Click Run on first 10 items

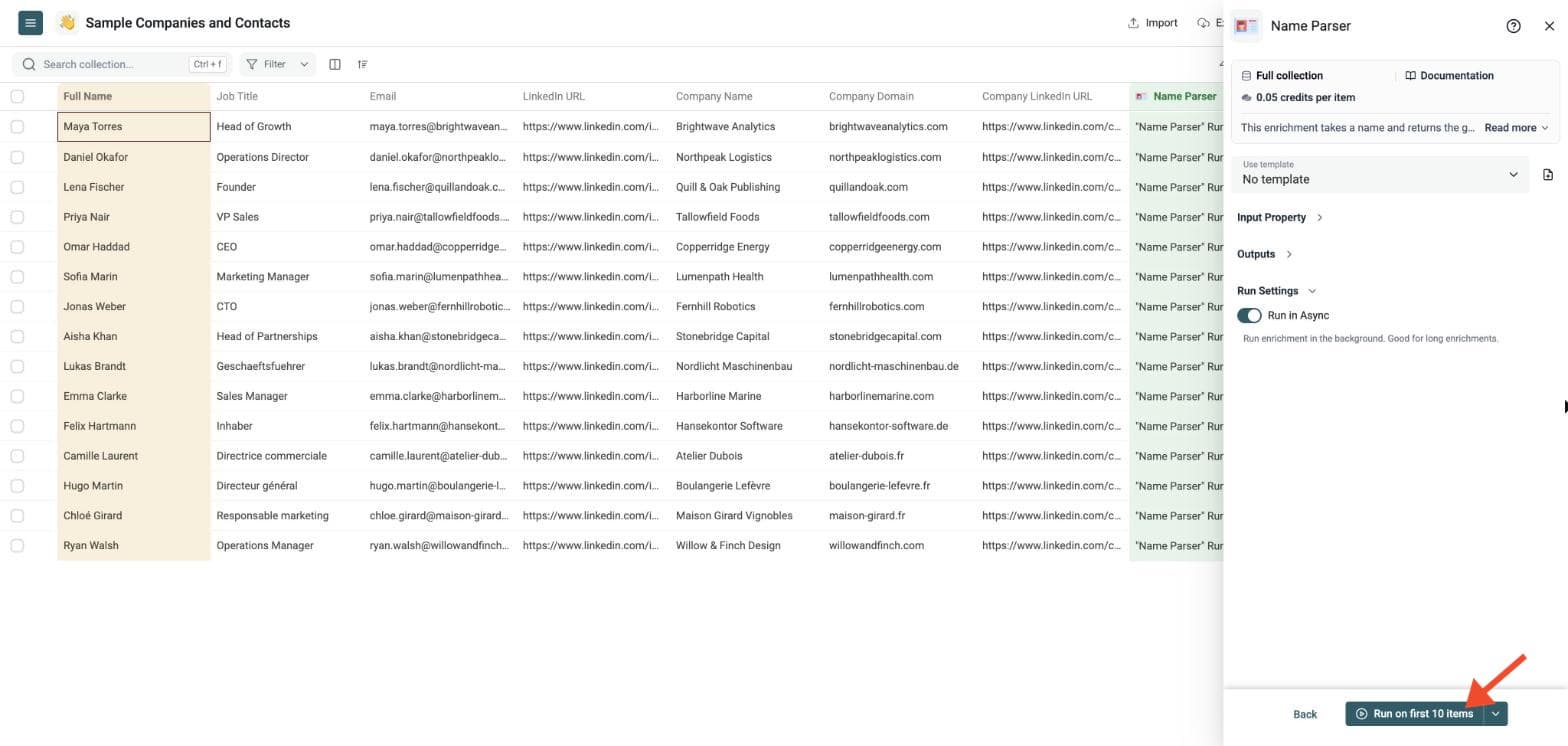[1415, 714]
